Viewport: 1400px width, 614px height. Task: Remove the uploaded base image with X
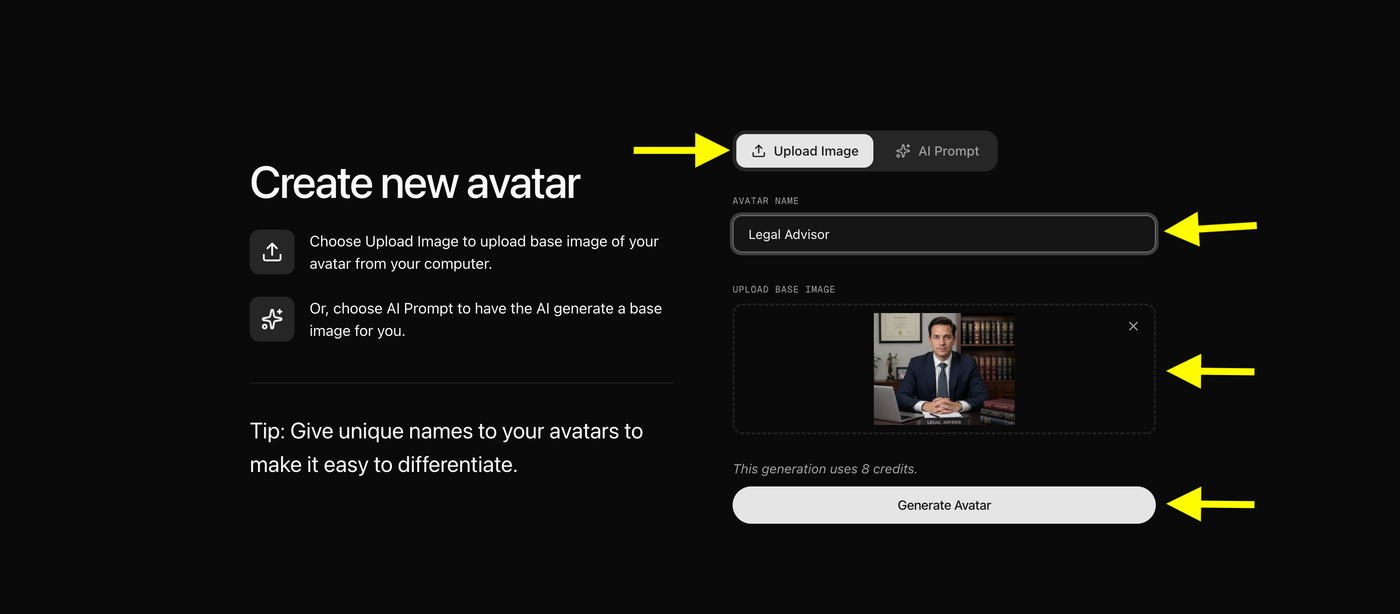pyautogui.click(x=1133, y=326)
